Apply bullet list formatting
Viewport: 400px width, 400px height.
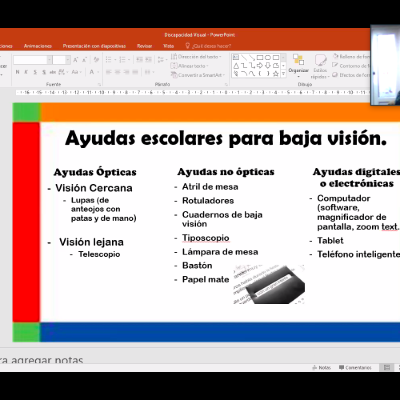[108, 60]
